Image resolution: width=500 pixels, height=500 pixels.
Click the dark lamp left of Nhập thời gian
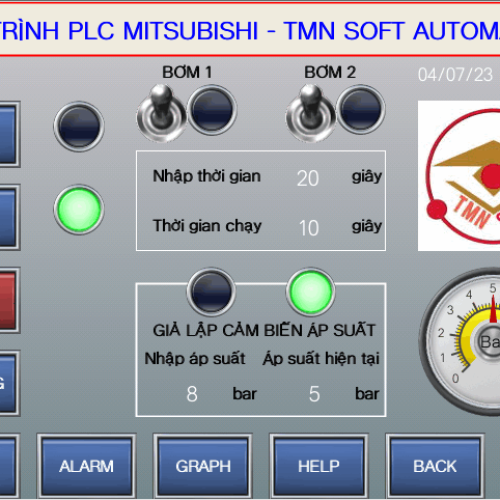click(79, 127)
